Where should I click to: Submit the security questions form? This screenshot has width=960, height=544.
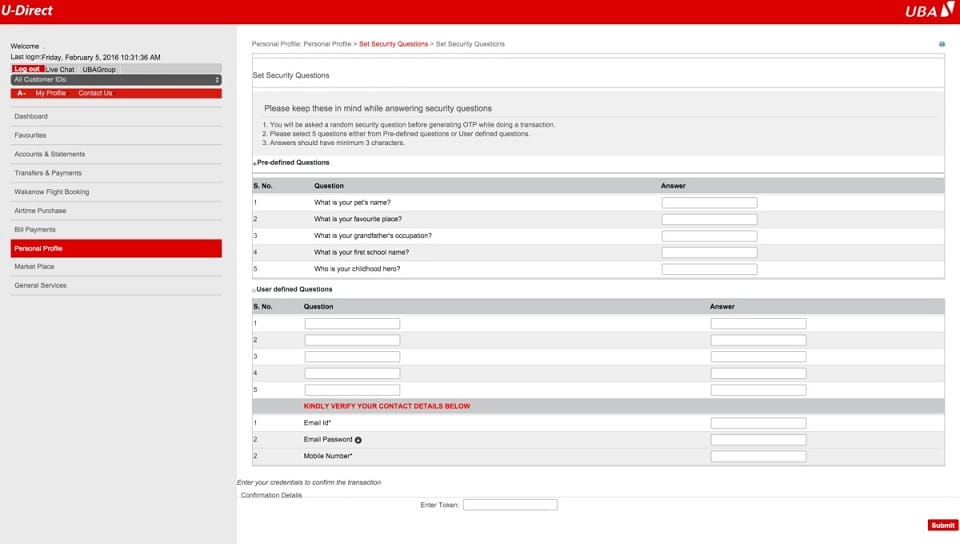point(942,525)
